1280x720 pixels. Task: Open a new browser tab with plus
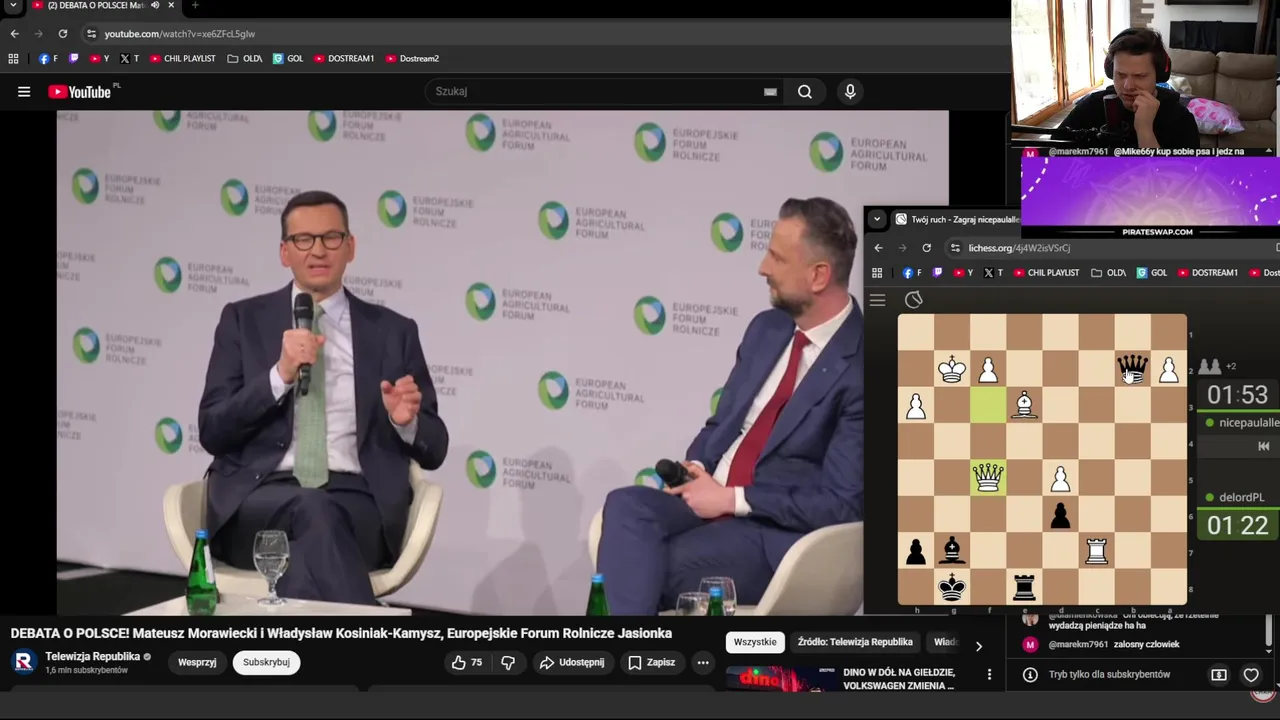click(195, 6)
